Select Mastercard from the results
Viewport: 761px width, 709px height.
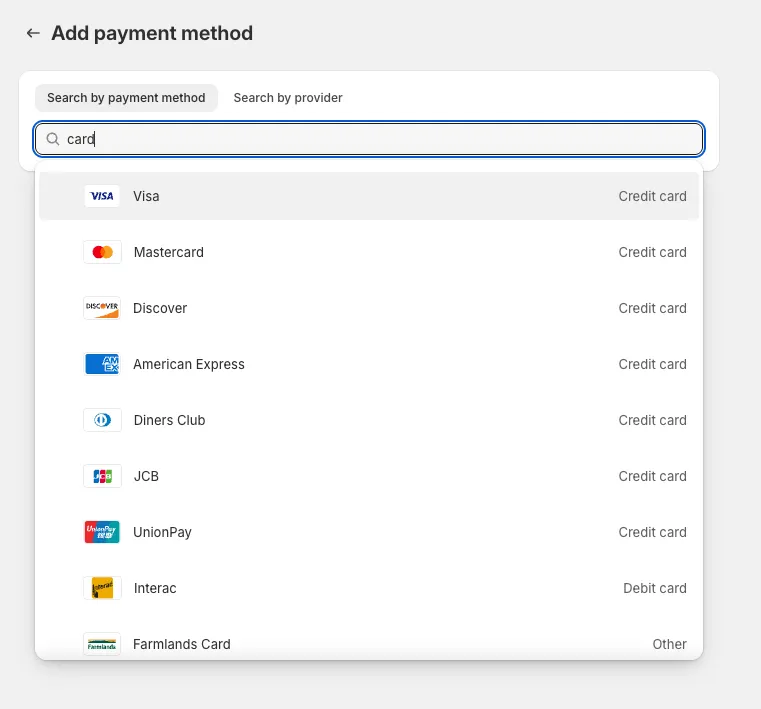coord(369,252)
